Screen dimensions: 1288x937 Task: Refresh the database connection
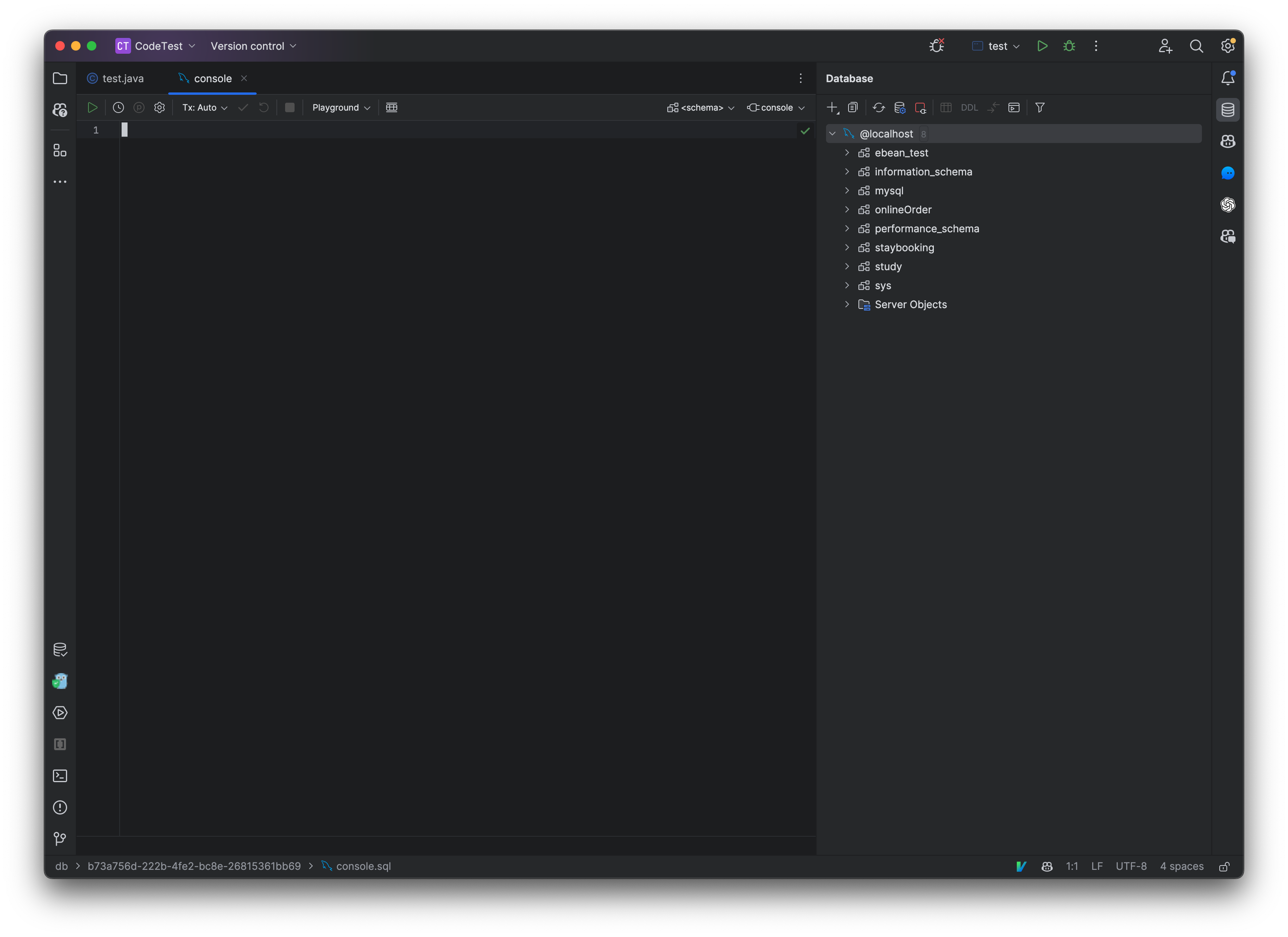[x=879, y=107]
